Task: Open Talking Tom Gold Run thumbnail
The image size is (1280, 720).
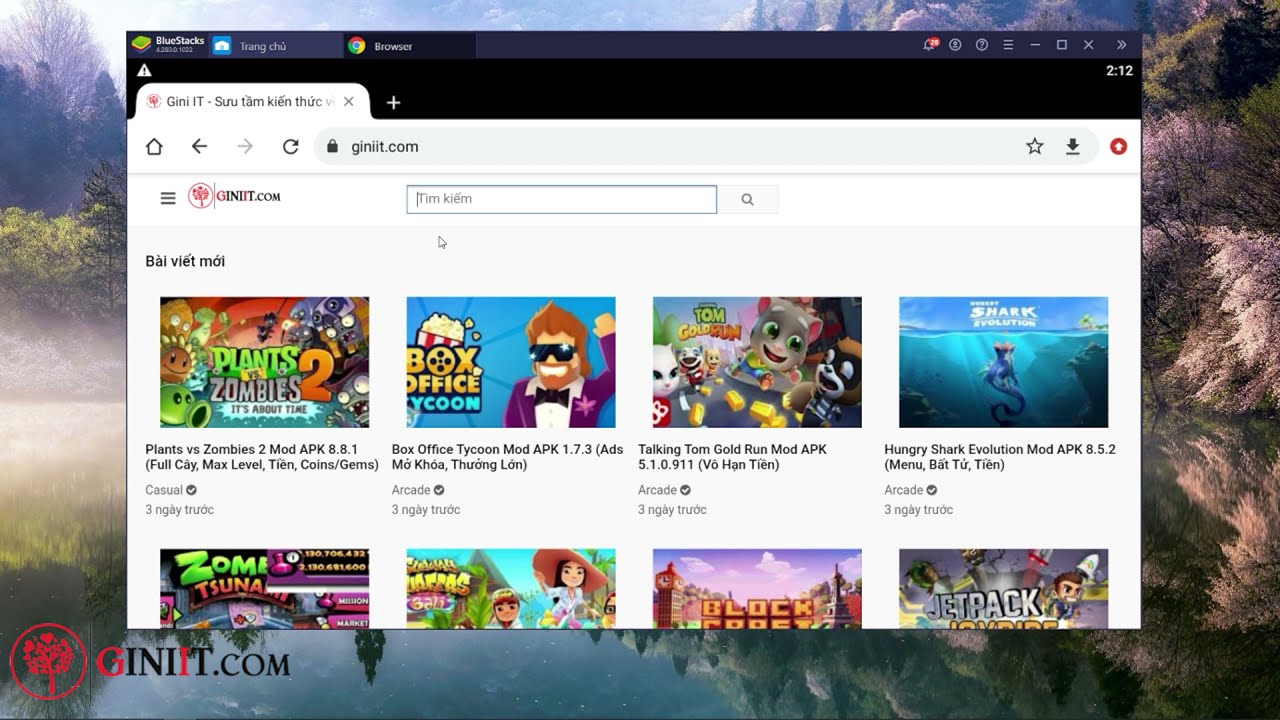Action: (757, 362)
